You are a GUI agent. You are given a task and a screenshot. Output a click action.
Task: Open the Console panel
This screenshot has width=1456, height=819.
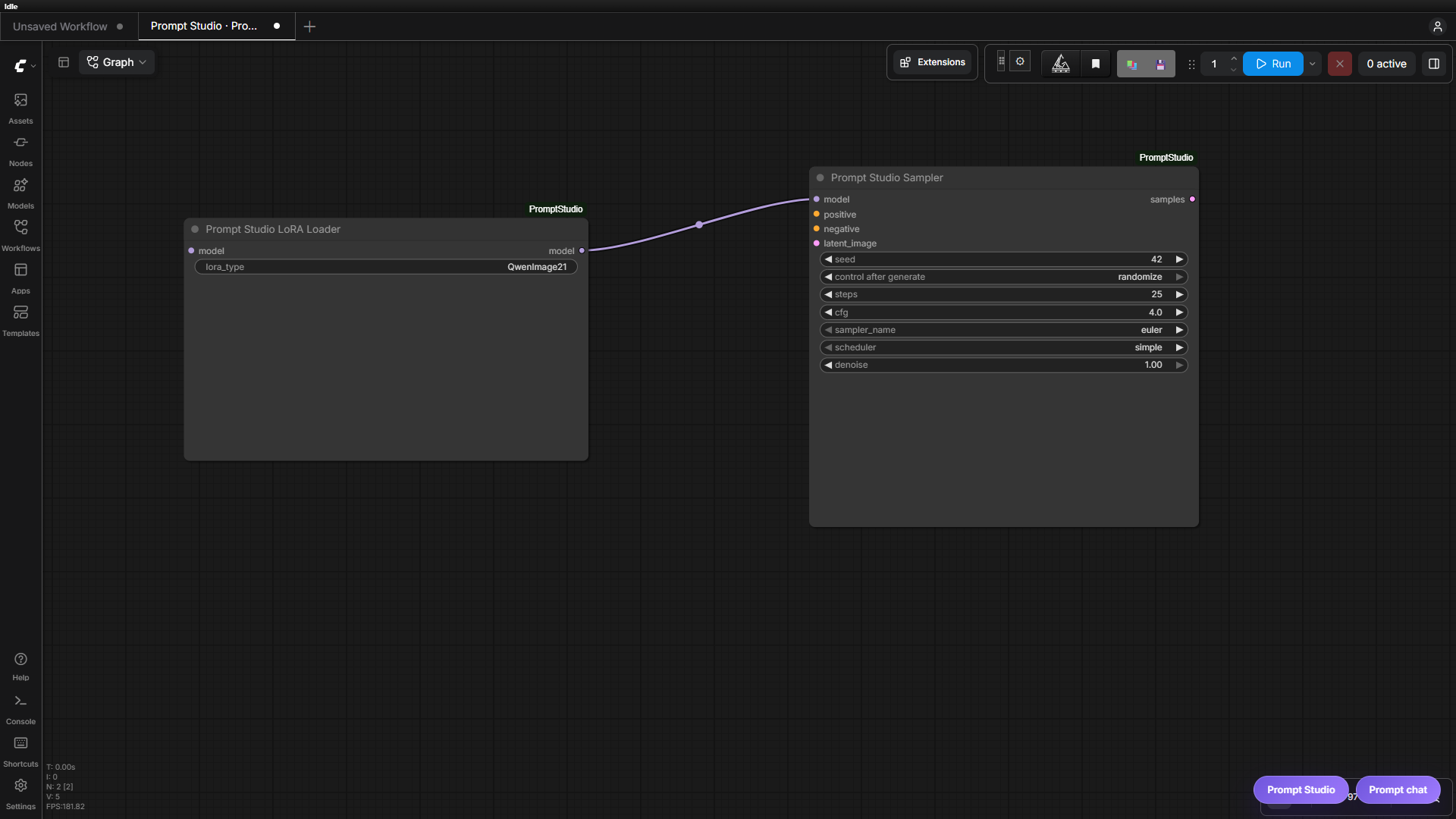(x=20, y=710)
